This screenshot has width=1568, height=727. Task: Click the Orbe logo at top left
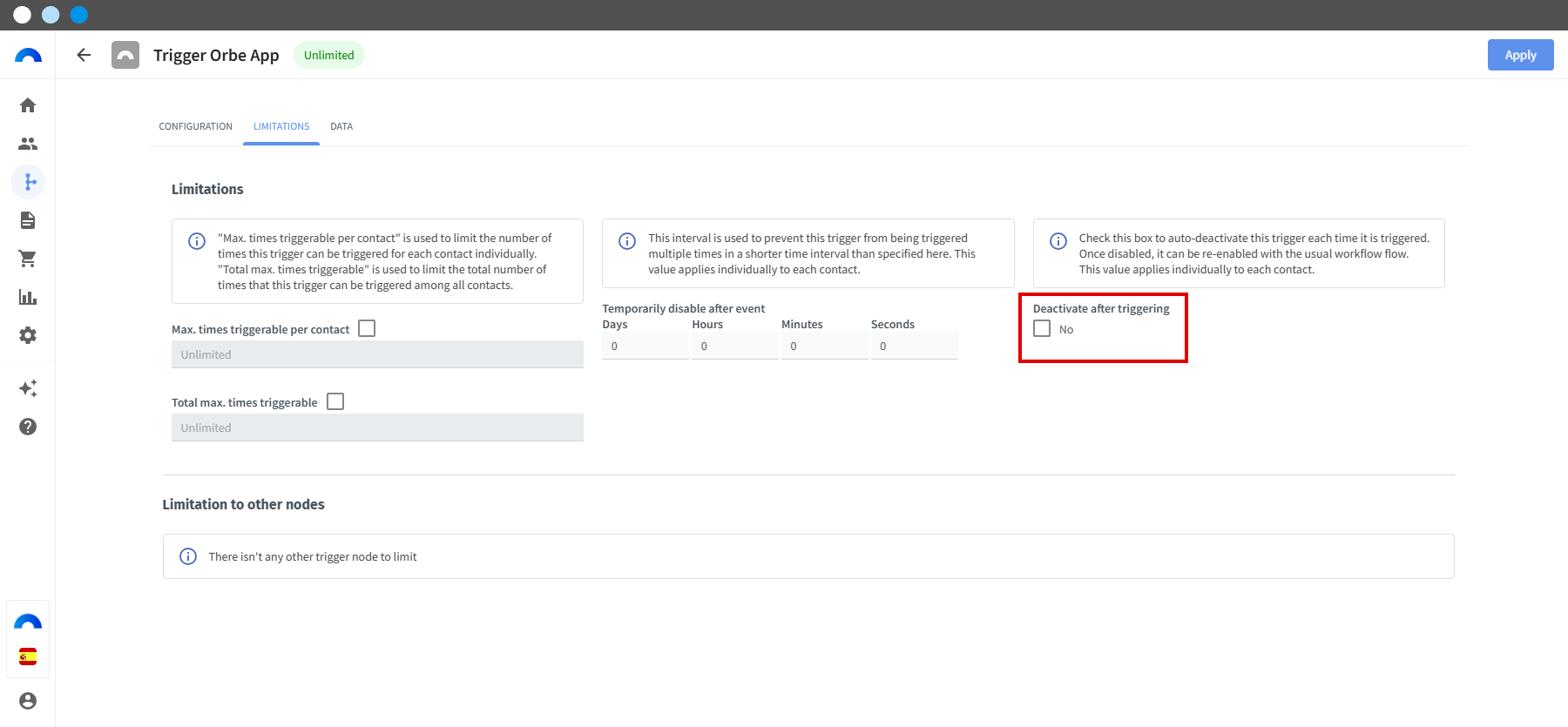(28, 56)
